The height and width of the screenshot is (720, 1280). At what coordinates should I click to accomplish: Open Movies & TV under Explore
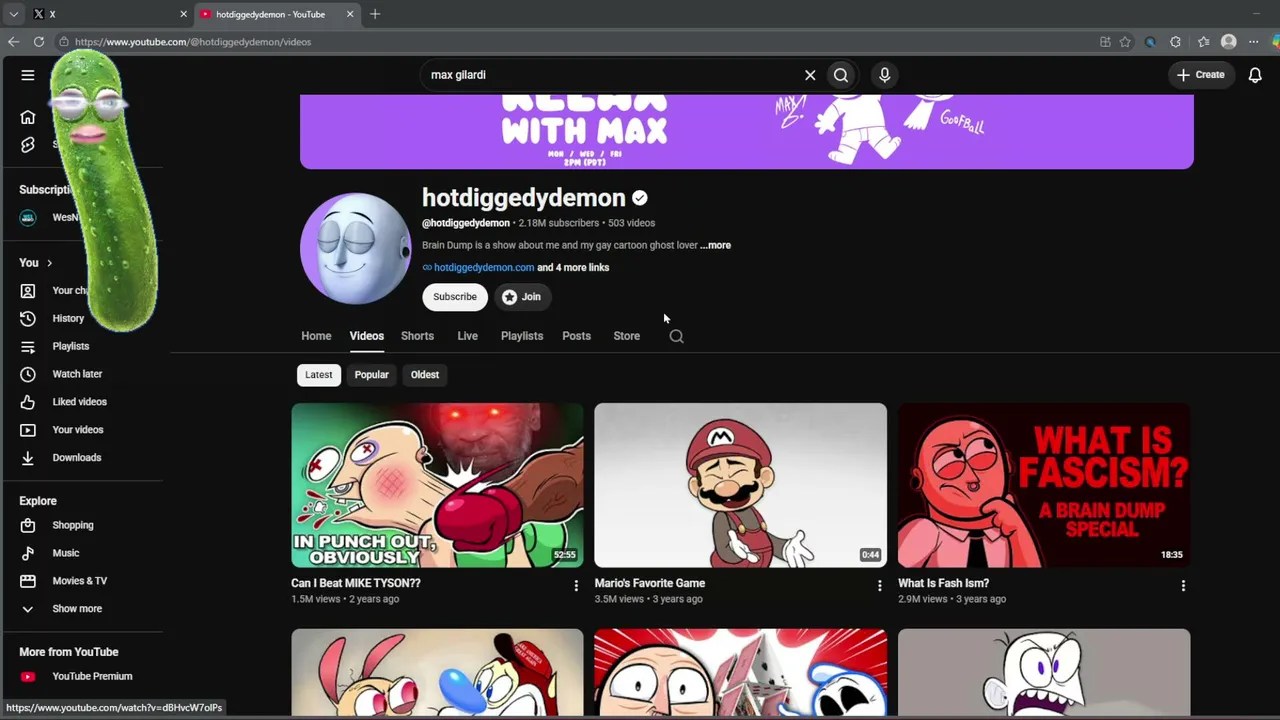(x=79, y=581)
